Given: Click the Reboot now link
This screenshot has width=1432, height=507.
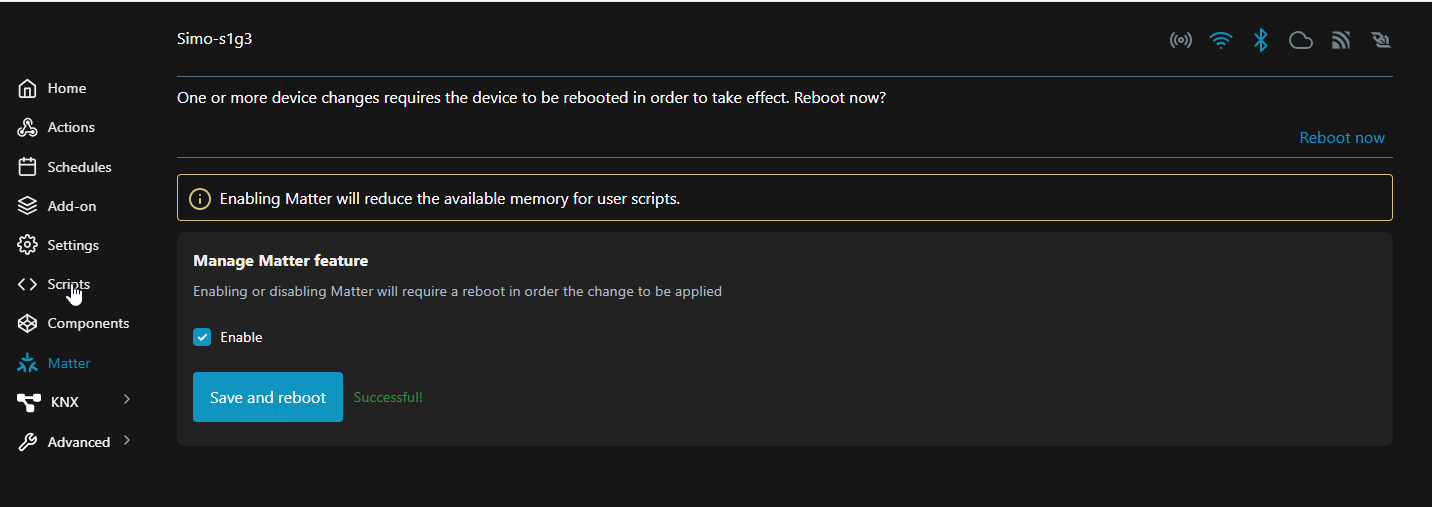Looking at the screenshot, I should point(1341,138).
